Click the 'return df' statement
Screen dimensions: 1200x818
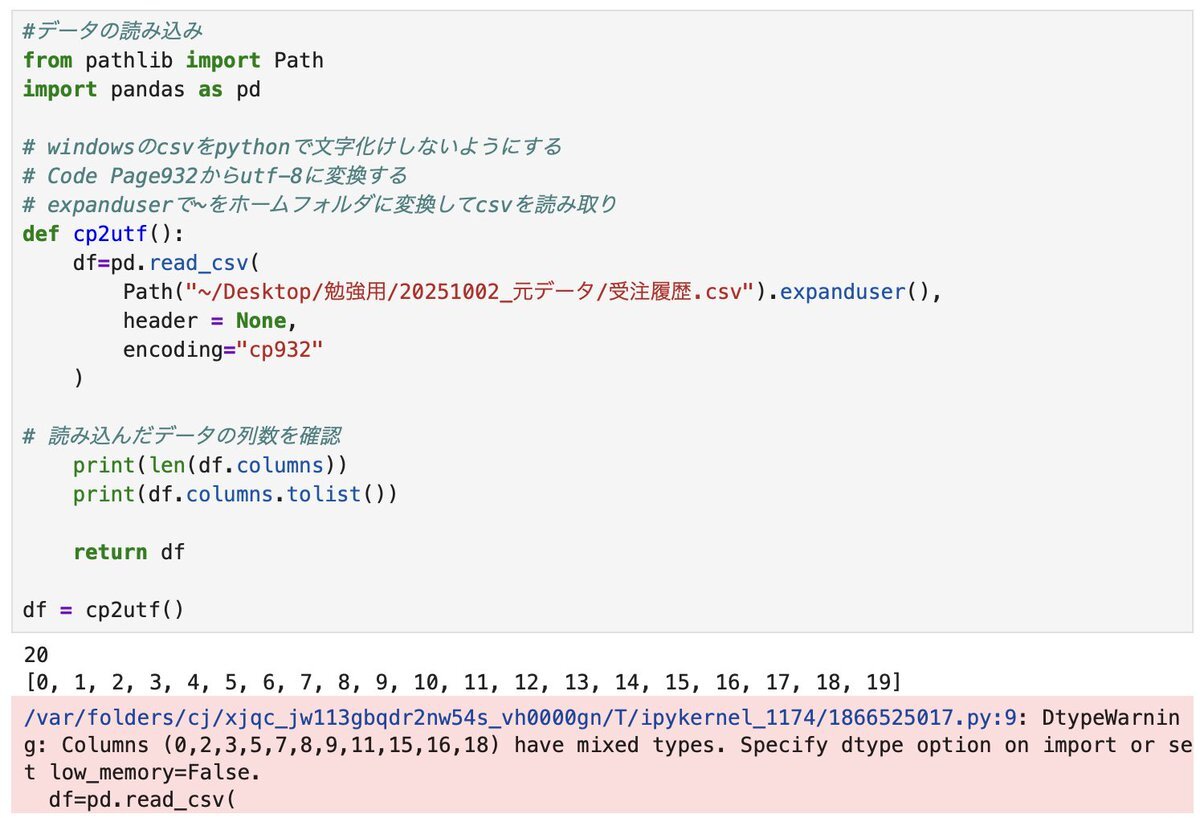[129, 552]
